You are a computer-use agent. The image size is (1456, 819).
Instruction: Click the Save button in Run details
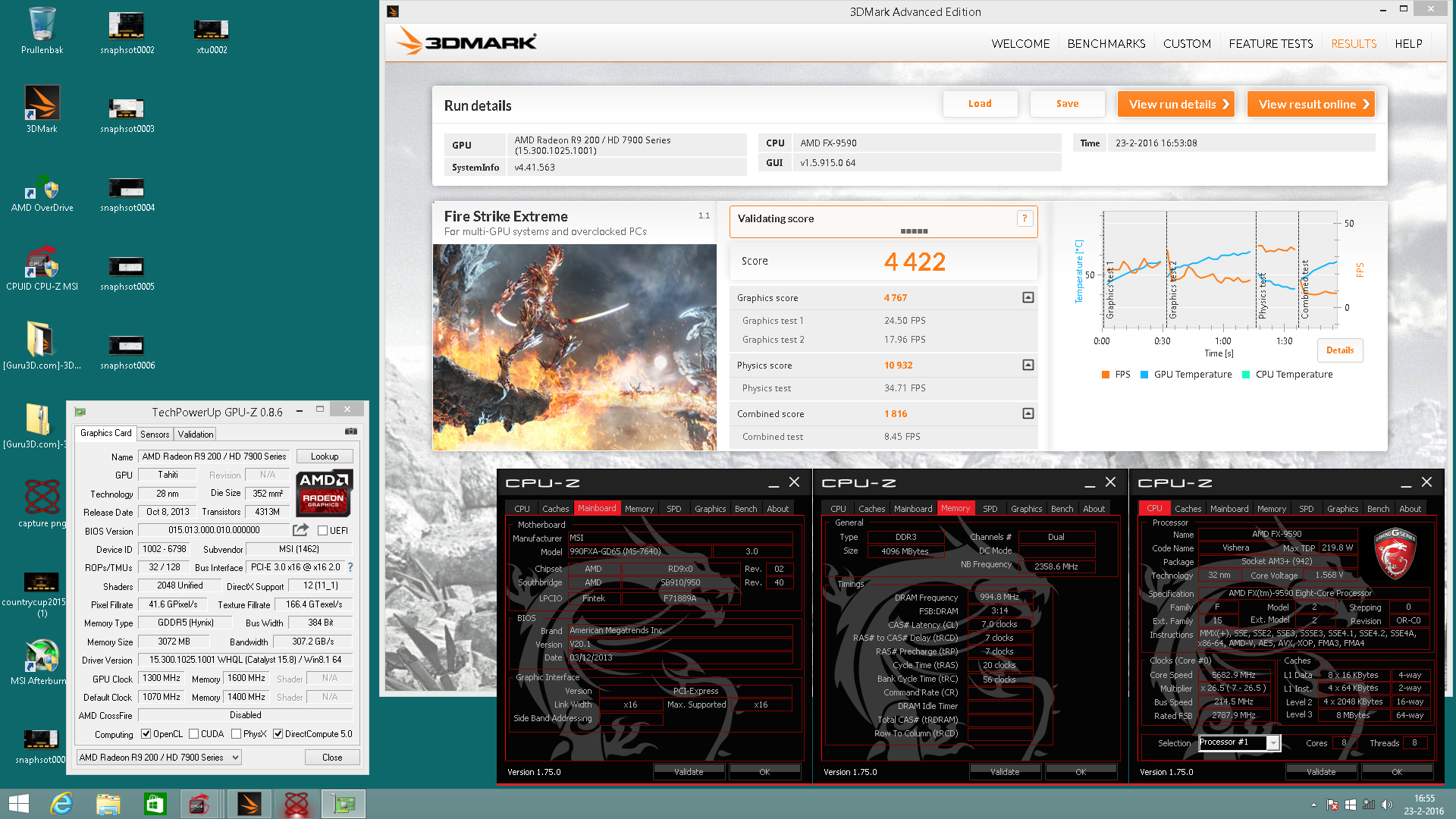[1067, 104]
